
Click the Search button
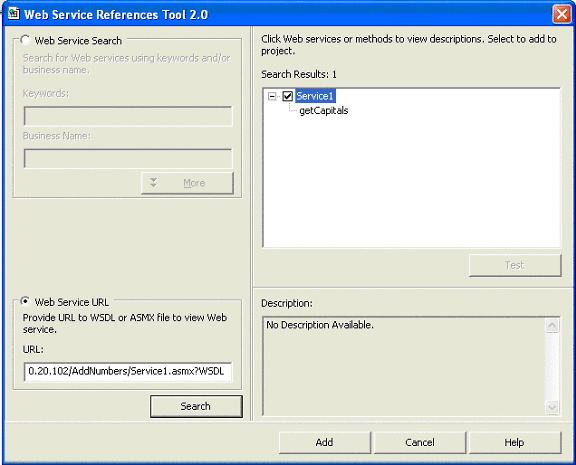[x=196, y=406]
